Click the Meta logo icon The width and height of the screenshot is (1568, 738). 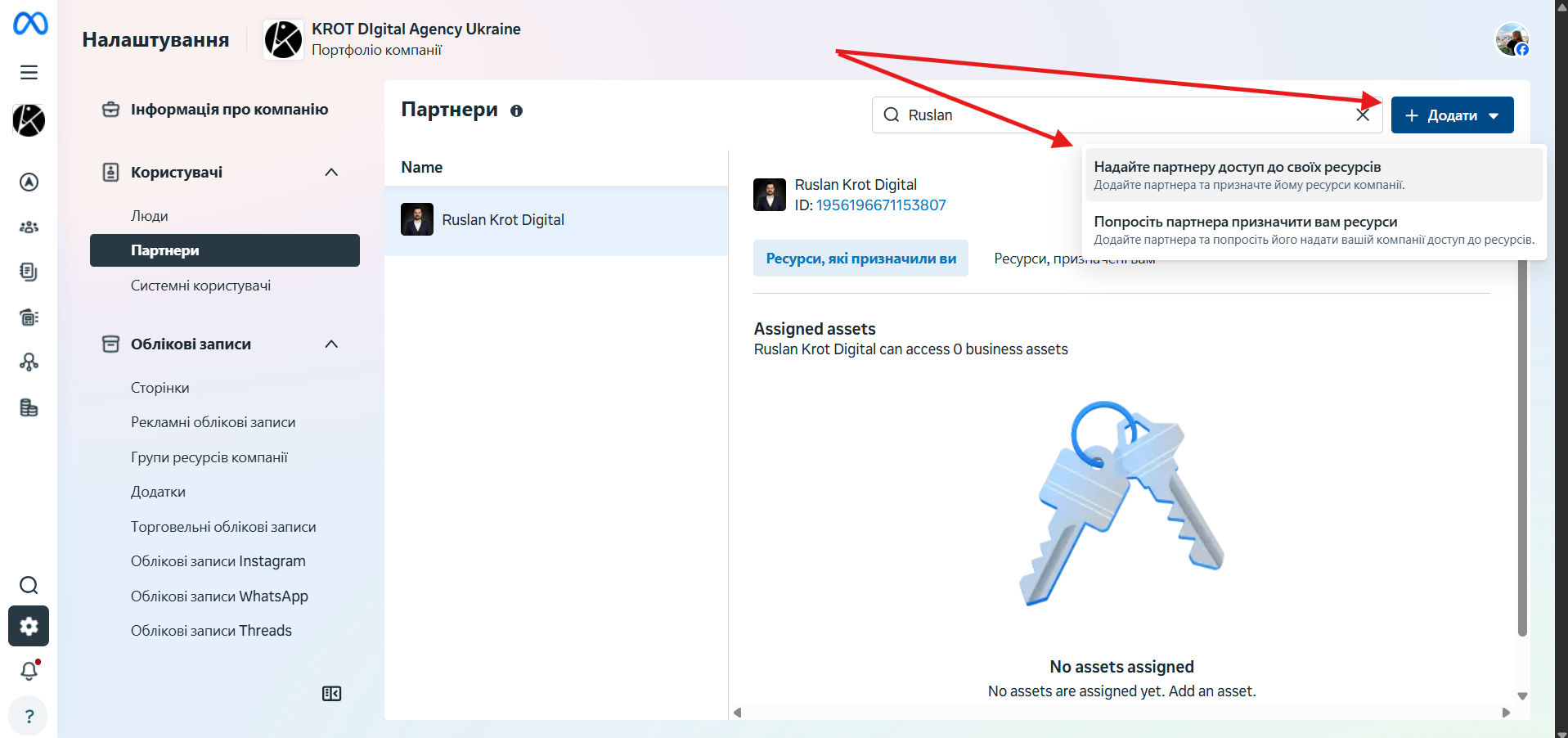[30, 24]
